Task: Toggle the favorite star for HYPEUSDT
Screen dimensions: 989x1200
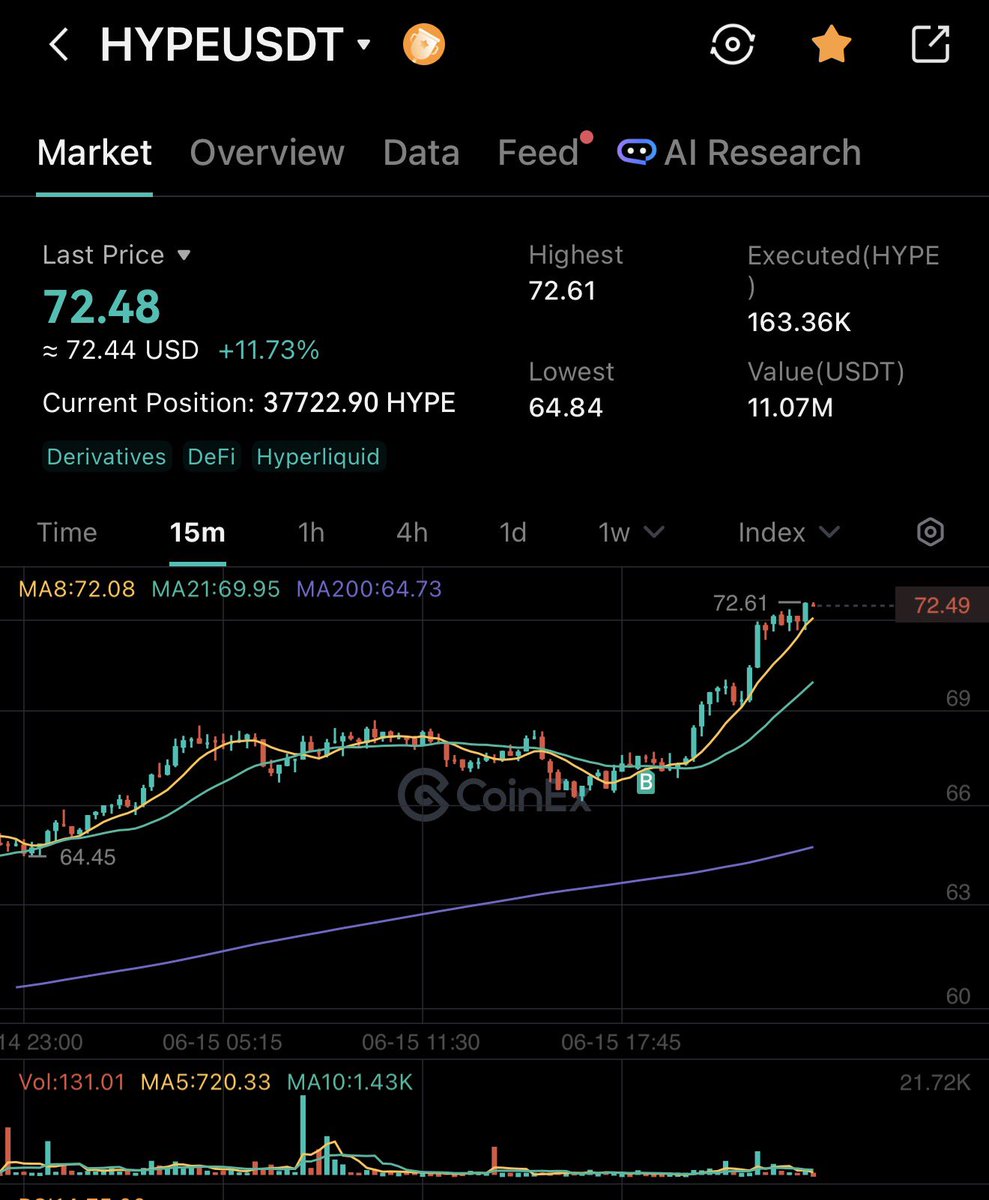Action: (831, 45)
